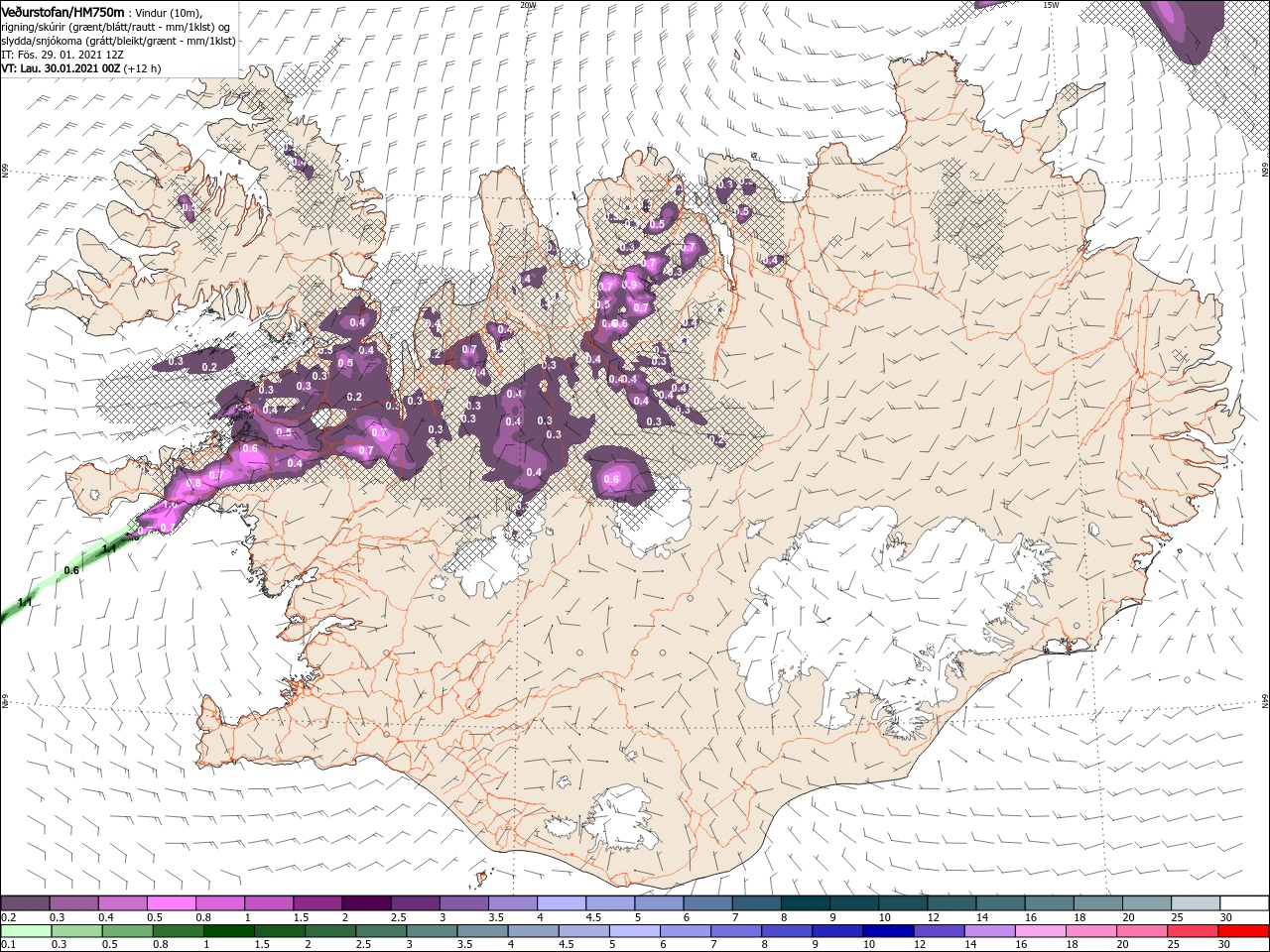Click the 'Veðurstofan/HM750m' title text
The height and width of the screenshot is (952, 1270).
point(63,11)
